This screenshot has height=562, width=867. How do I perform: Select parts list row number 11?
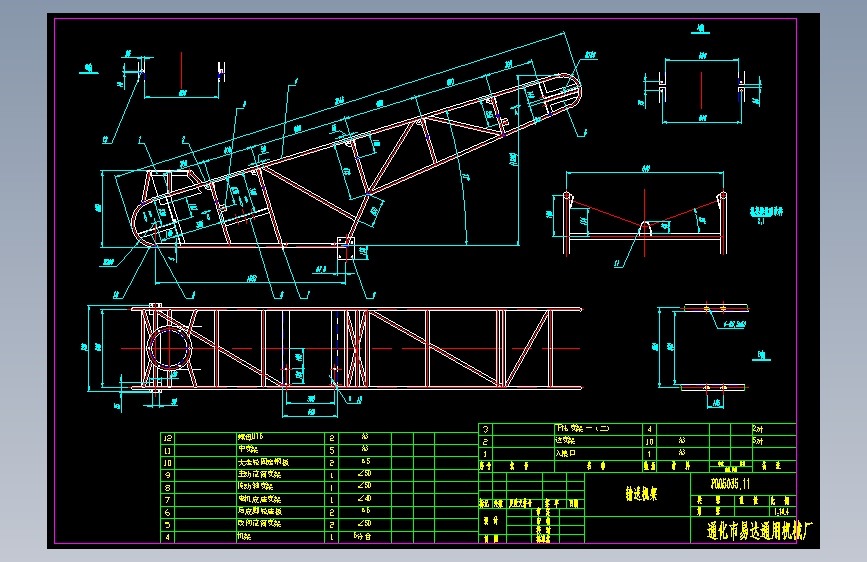pyautogui.click(x=168, y=450)
